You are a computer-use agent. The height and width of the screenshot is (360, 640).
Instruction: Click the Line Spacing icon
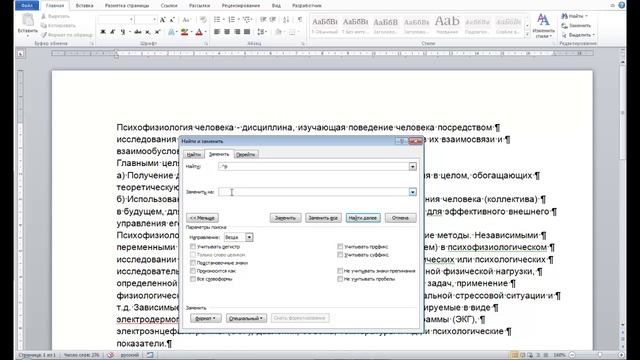[x=262, y=32]
